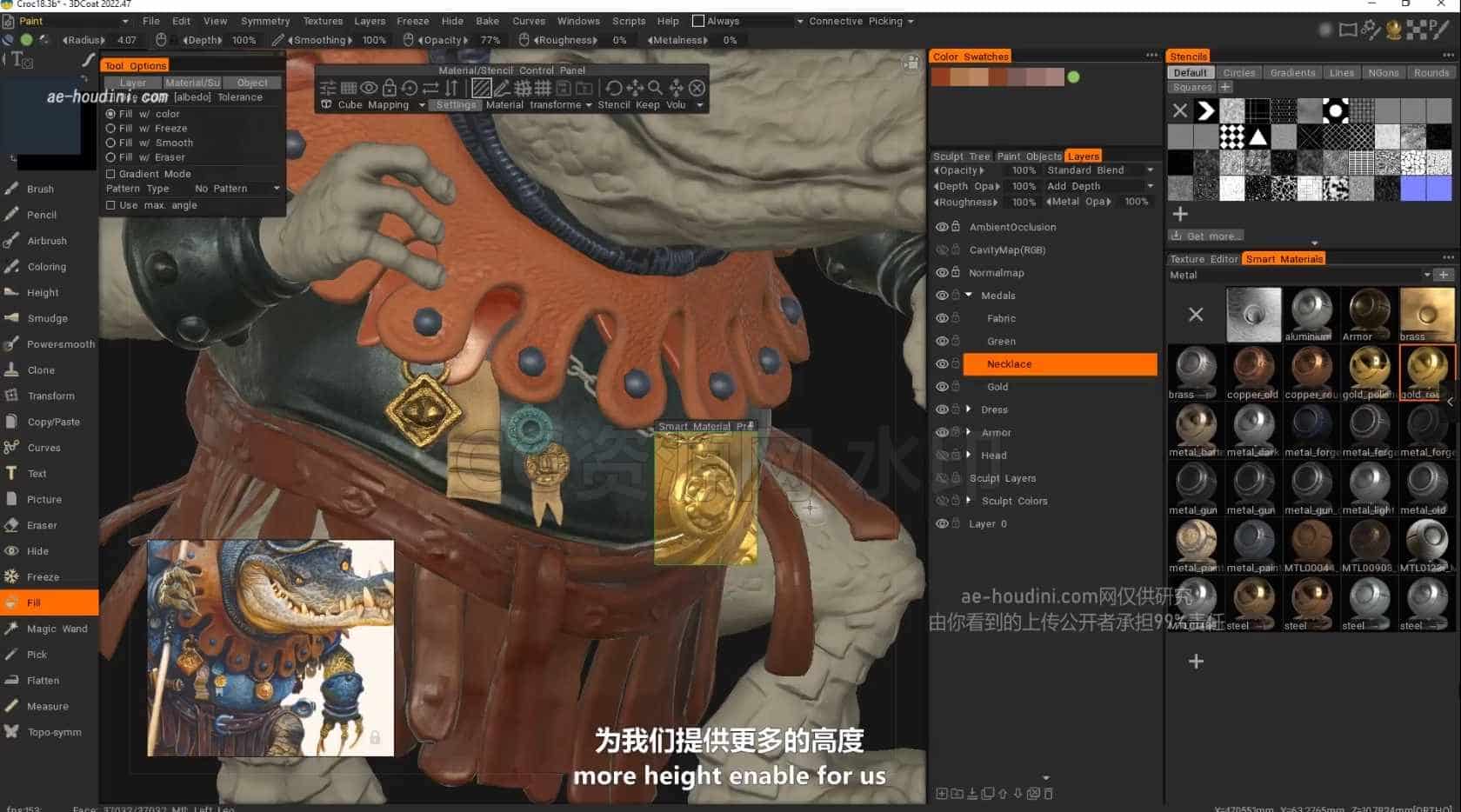
Task: Click Settings in Material Control Panel
Action: (456, 104)
